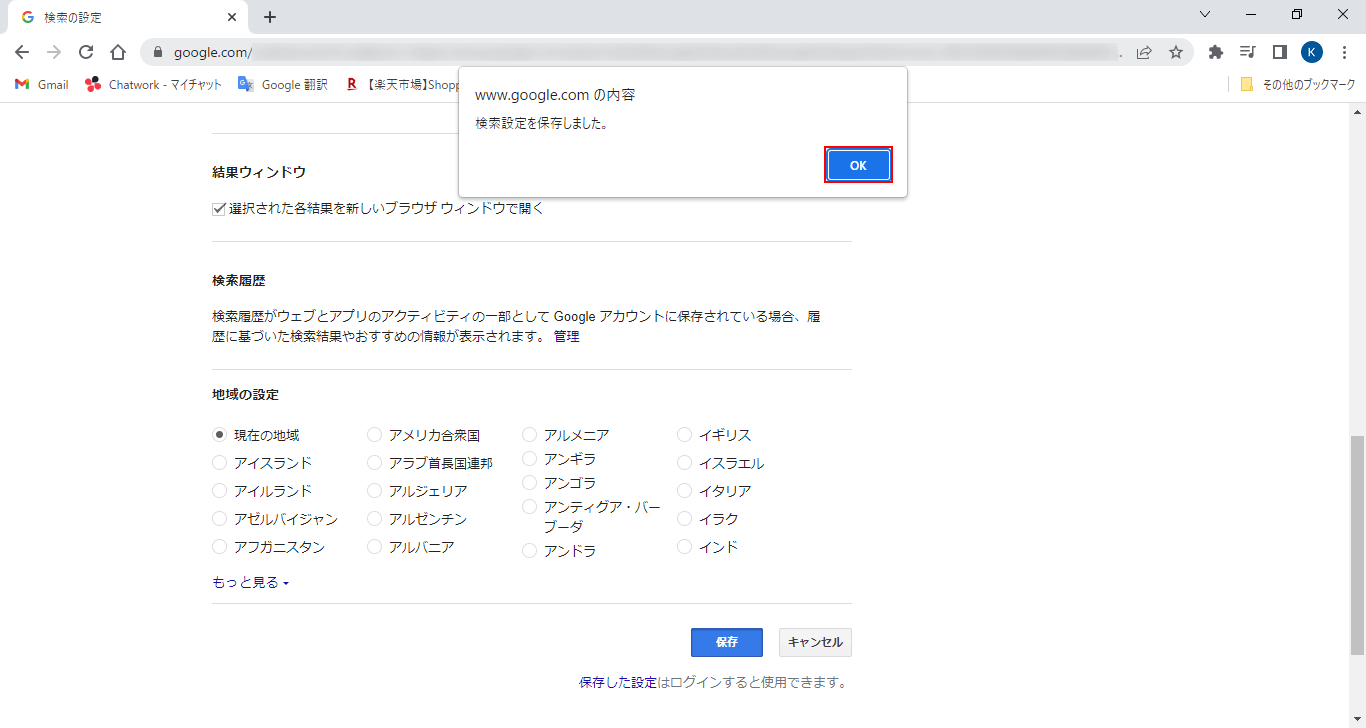Viewport: 1366px width, 728px height.
Task: Select イラク as region
Action: 684,519
